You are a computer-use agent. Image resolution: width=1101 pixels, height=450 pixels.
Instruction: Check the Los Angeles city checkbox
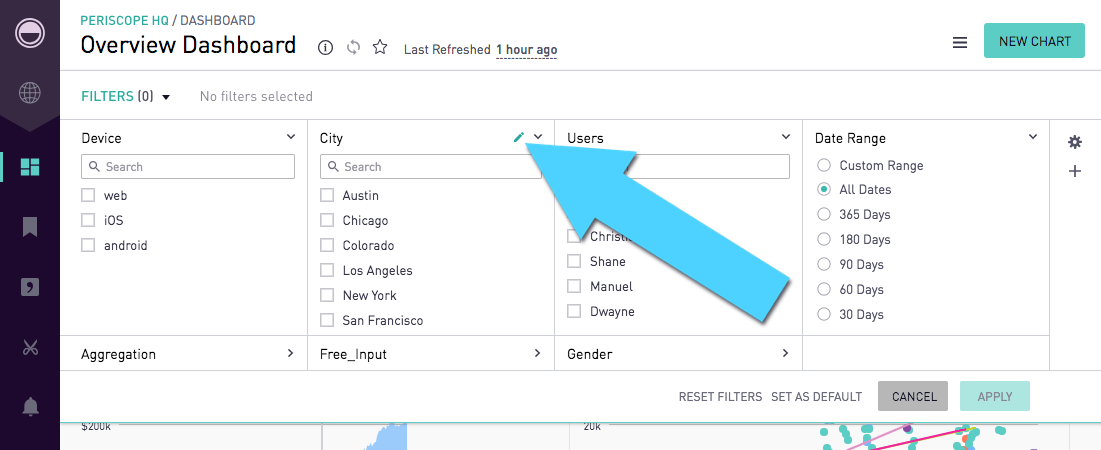point(327,270)
